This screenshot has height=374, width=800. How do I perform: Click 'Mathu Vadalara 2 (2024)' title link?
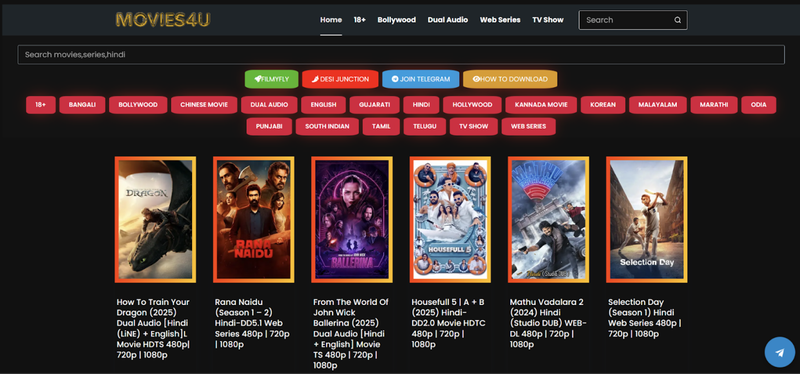pos(548,323)
